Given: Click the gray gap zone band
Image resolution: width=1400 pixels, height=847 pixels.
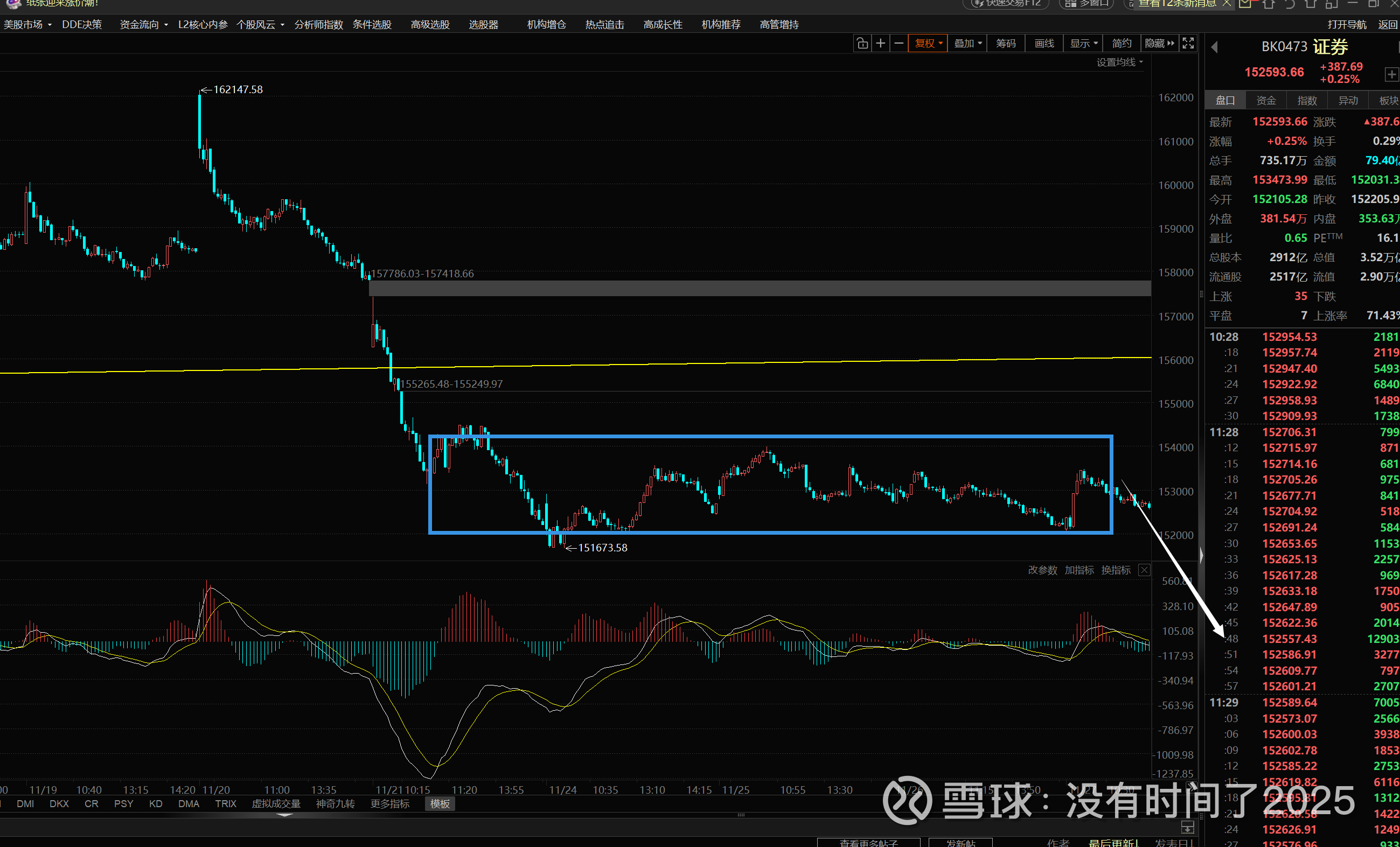Looking at the screenshot, I should pos(759,288).
